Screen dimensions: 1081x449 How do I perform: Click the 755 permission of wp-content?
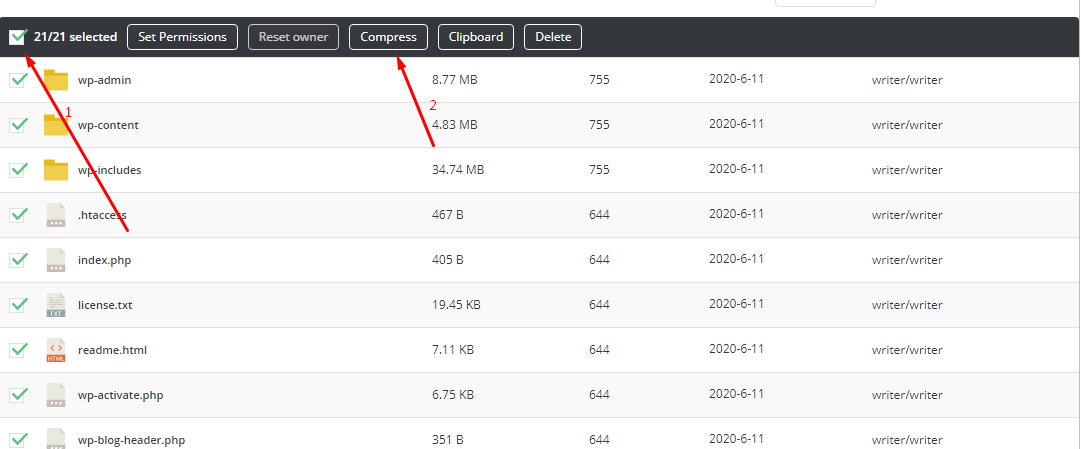pyautogui.click(x=599, y=125)
